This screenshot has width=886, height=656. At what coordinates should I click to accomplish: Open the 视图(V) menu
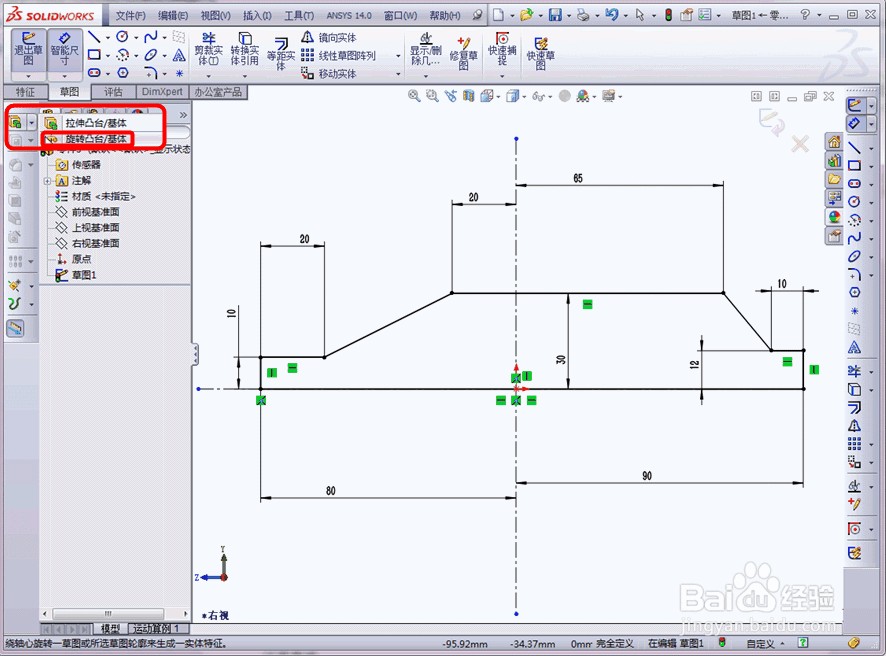215,15
